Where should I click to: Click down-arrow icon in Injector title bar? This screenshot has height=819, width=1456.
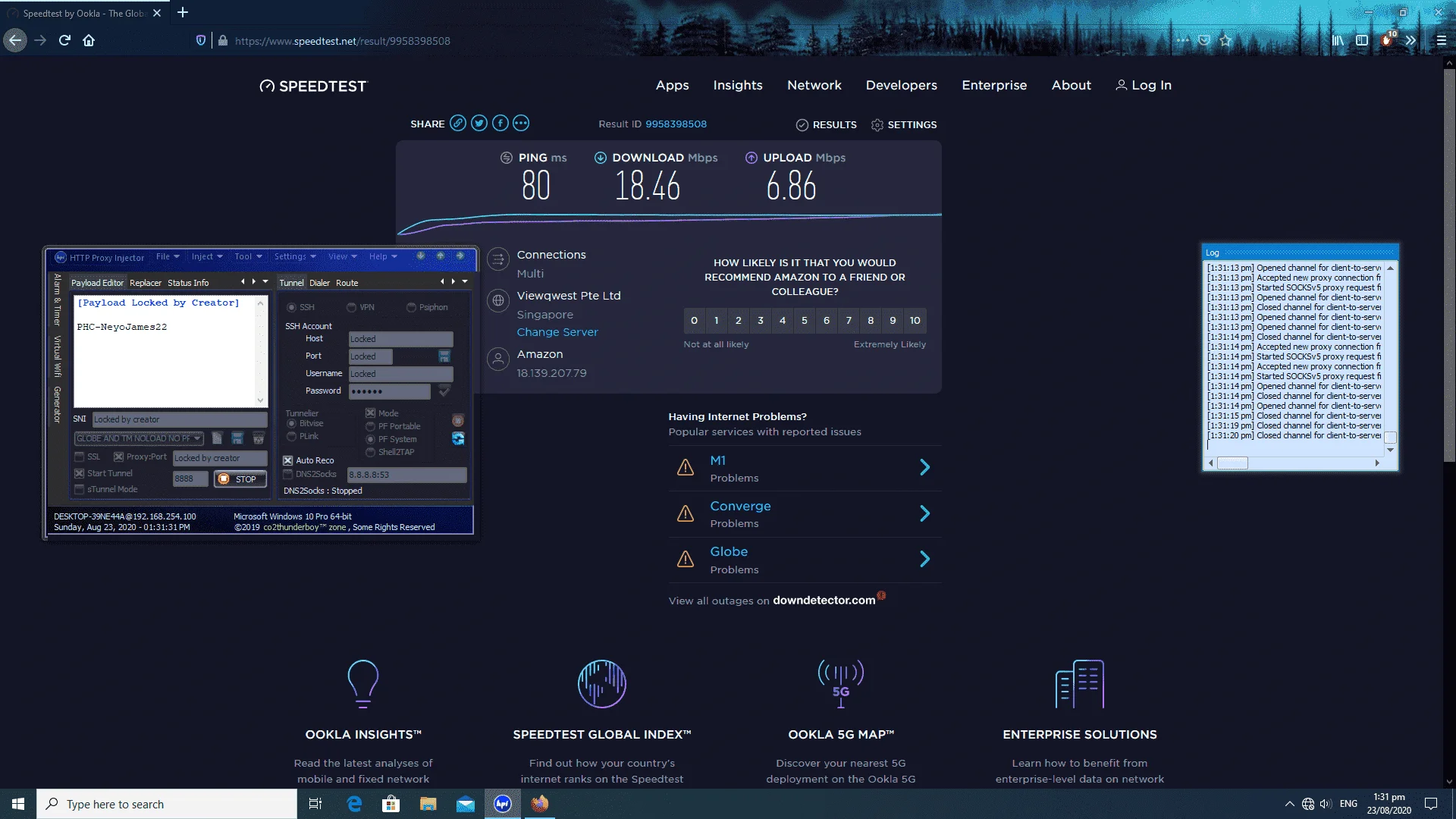click(421, 256)
